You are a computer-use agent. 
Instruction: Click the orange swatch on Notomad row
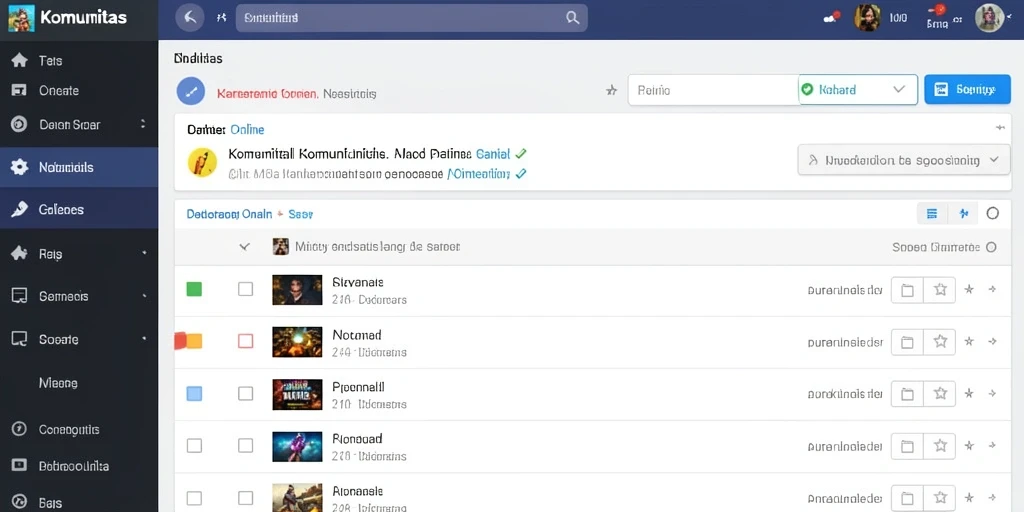click(x=194, y=340)
